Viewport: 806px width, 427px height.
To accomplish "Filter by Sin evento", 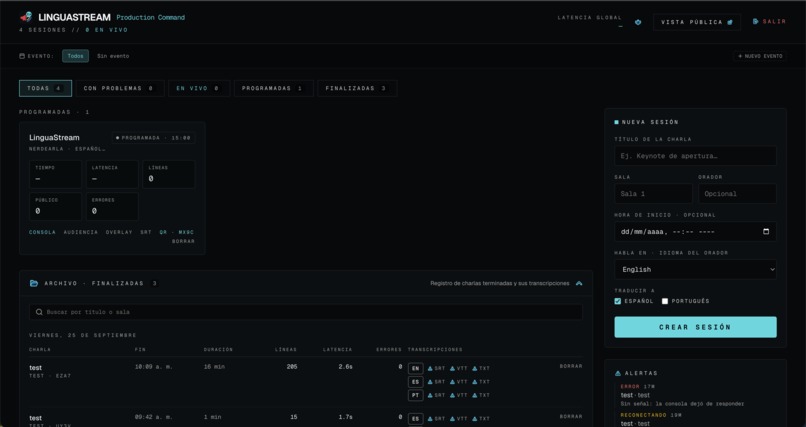I will 113,56.
